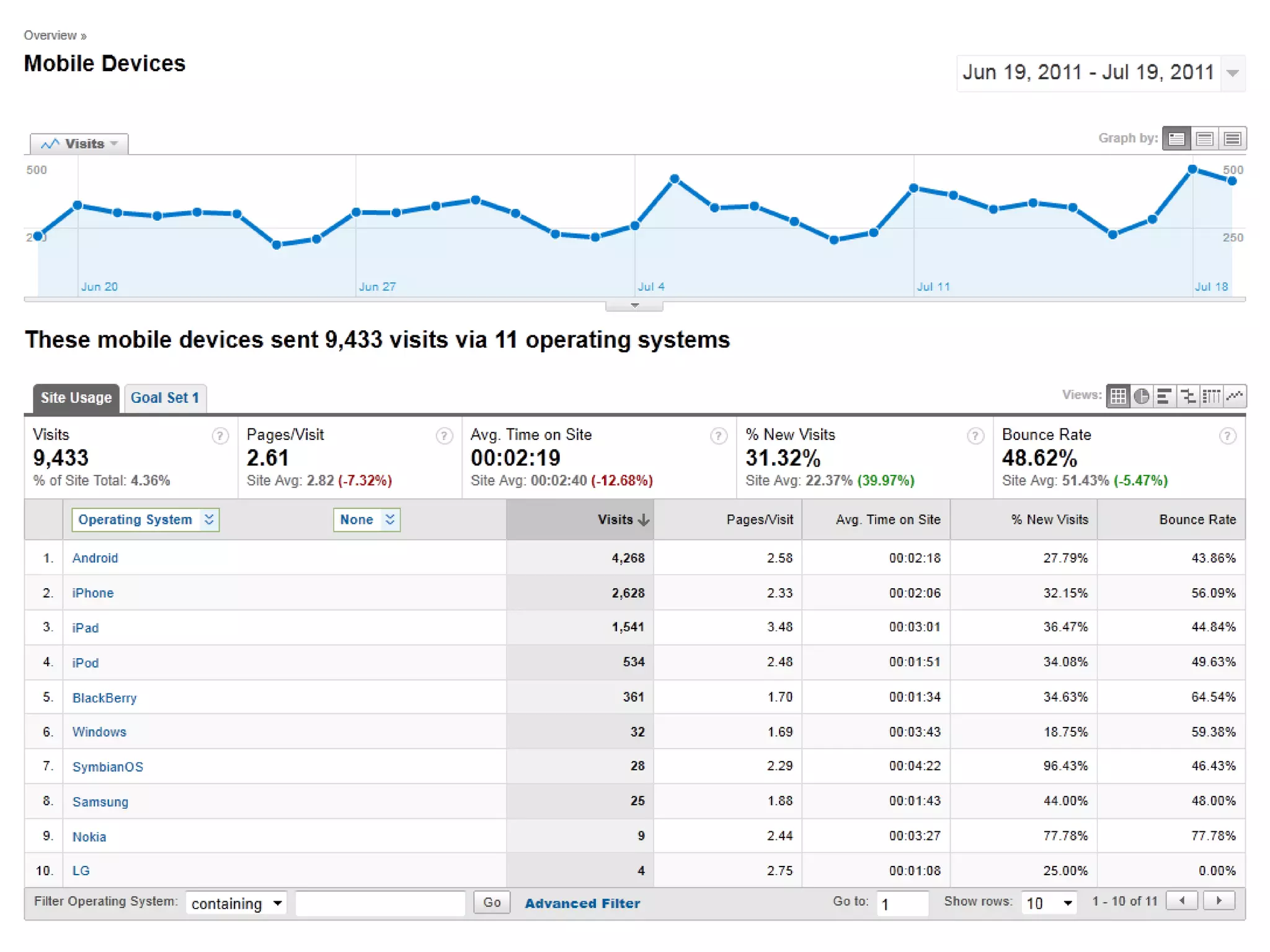
Task: Open the comparison view icon
Action: [1188, 396]
